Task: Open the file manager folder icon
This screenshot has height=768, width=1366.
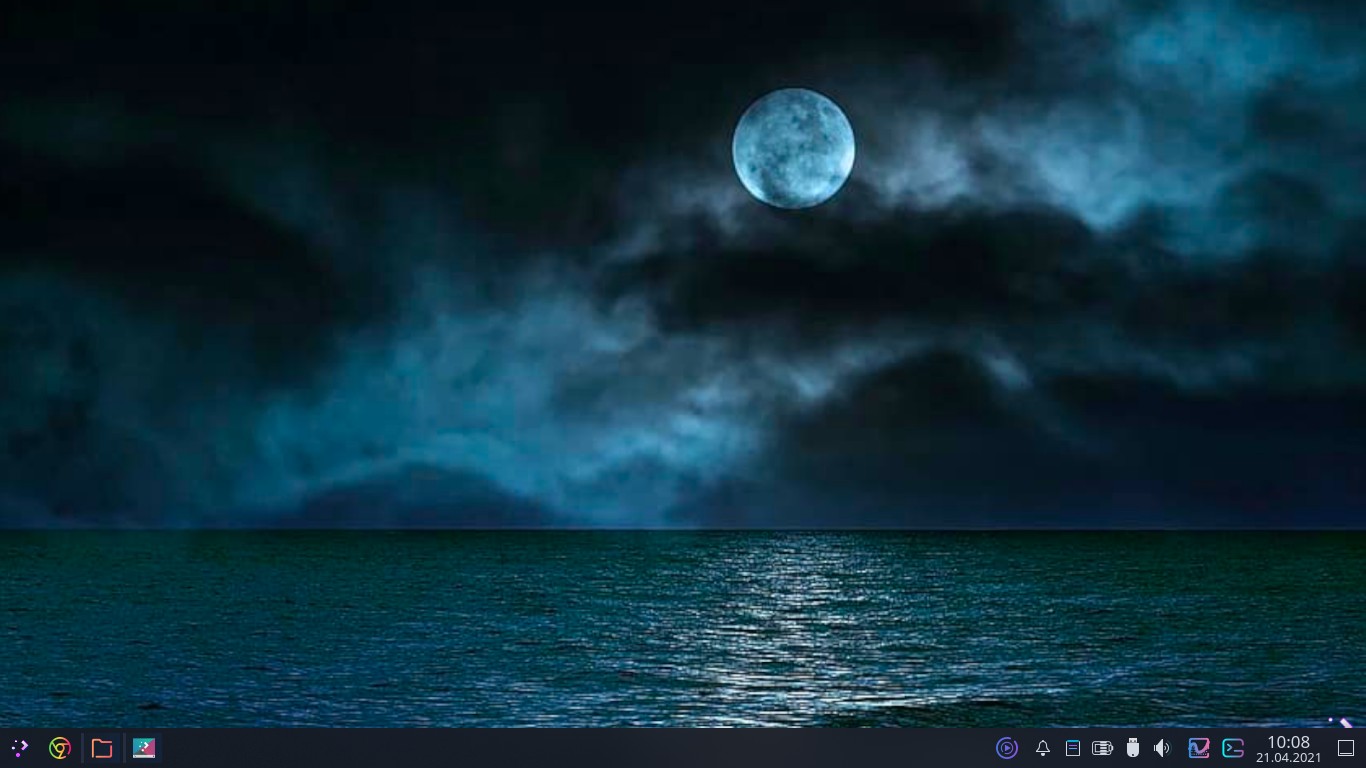Action: [x=102, y=748]
